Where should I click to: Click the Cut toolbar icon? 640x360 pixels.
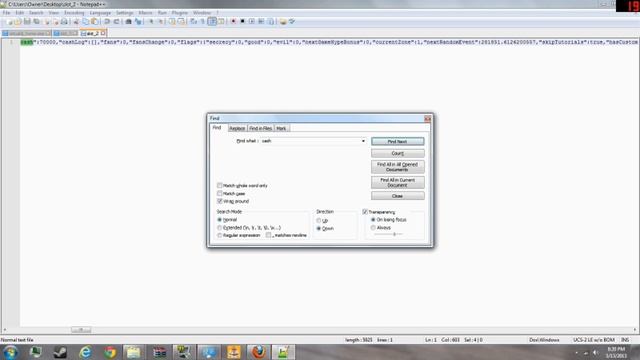pos(76,22)
